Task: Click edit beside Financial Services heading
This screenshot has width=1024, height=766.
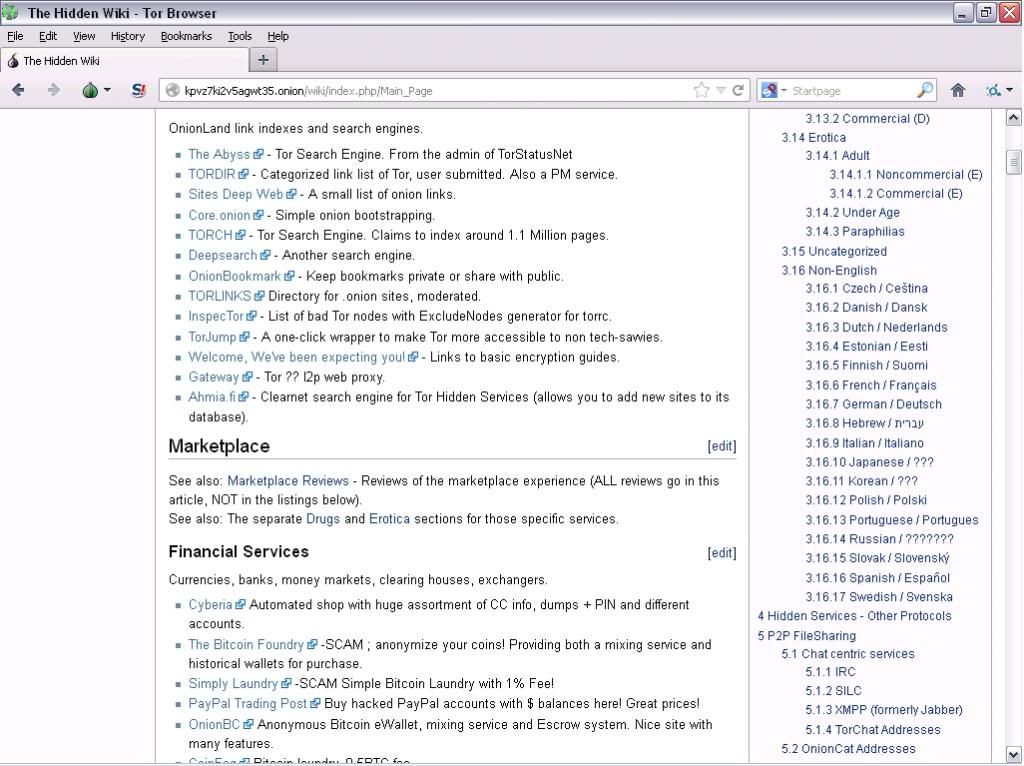Action: coord(722,552)
